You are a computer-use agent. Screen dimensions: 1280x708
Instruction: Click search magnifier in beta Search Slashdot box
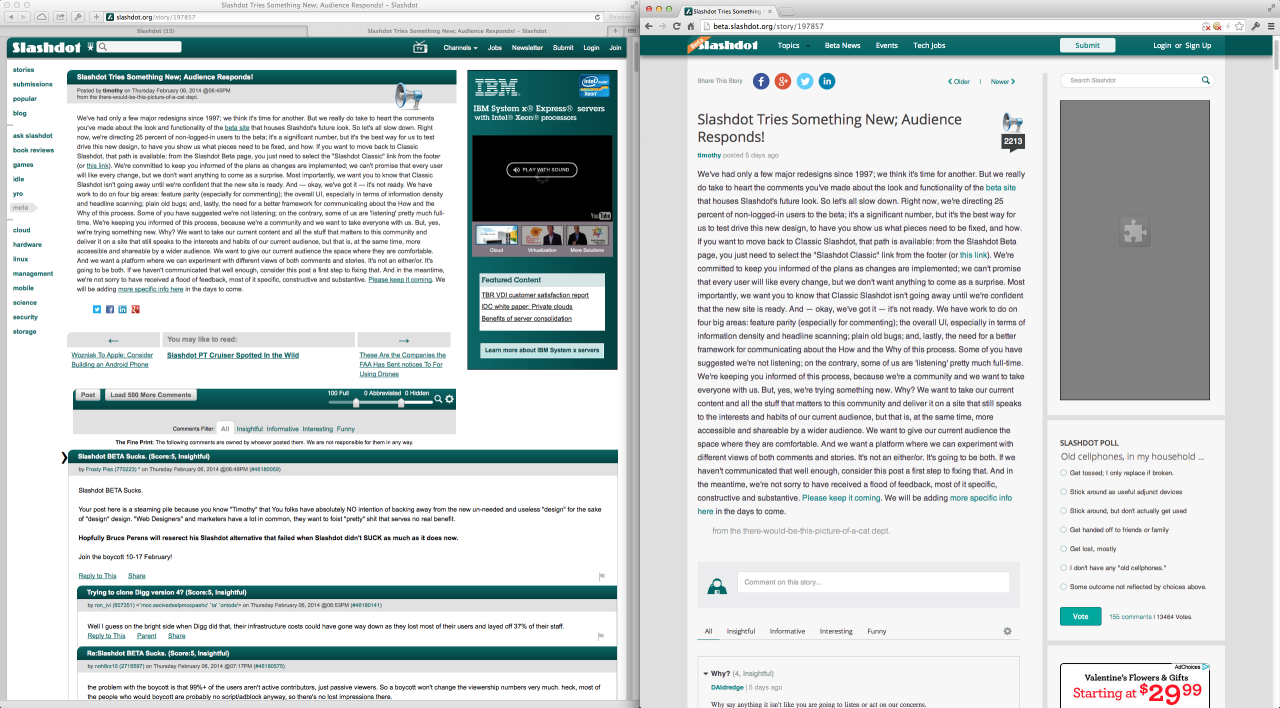tap(1206, 80)
